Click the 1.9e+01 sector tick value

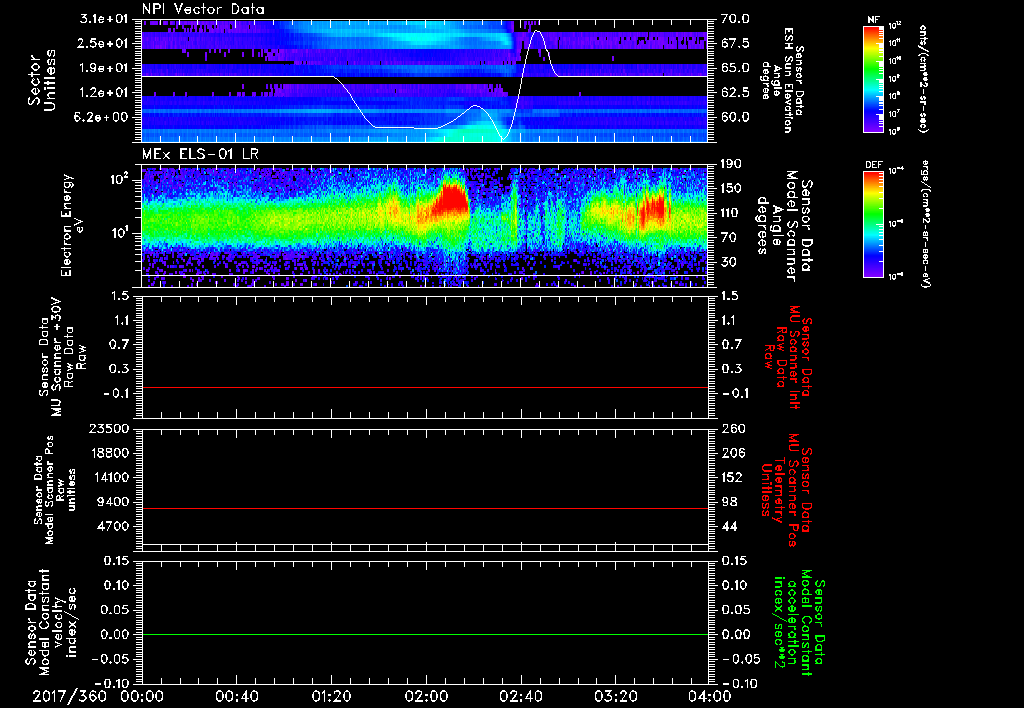[x=104, y=68]
